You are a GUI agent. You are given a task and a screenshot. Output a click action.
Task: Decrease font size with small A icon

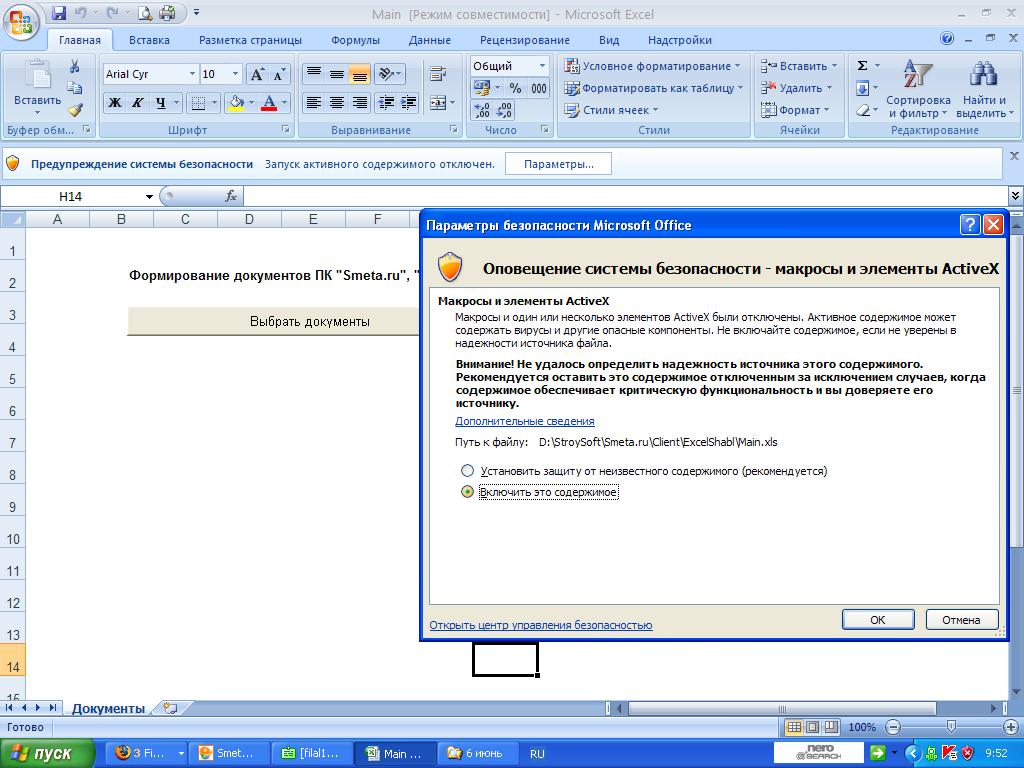tap(280, 74)
